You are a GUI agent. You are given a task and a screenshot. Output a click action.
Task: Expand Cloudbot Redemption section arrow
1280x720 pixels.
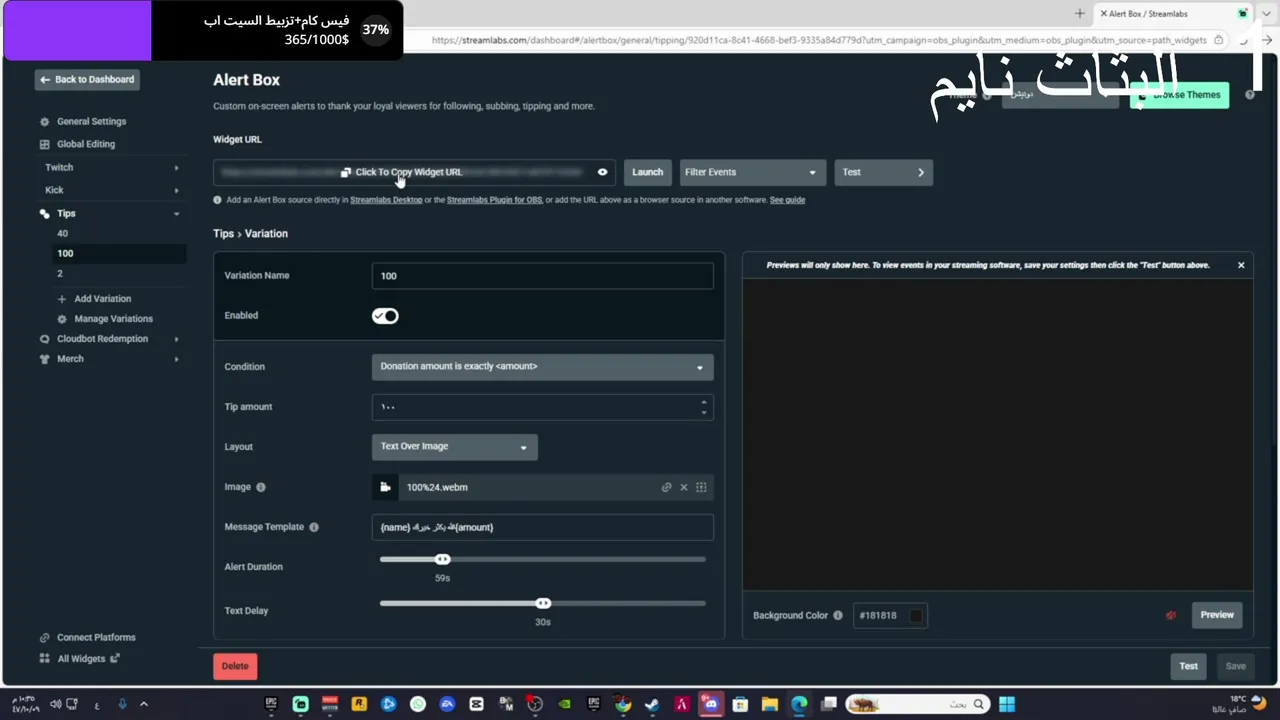point(176,339)
